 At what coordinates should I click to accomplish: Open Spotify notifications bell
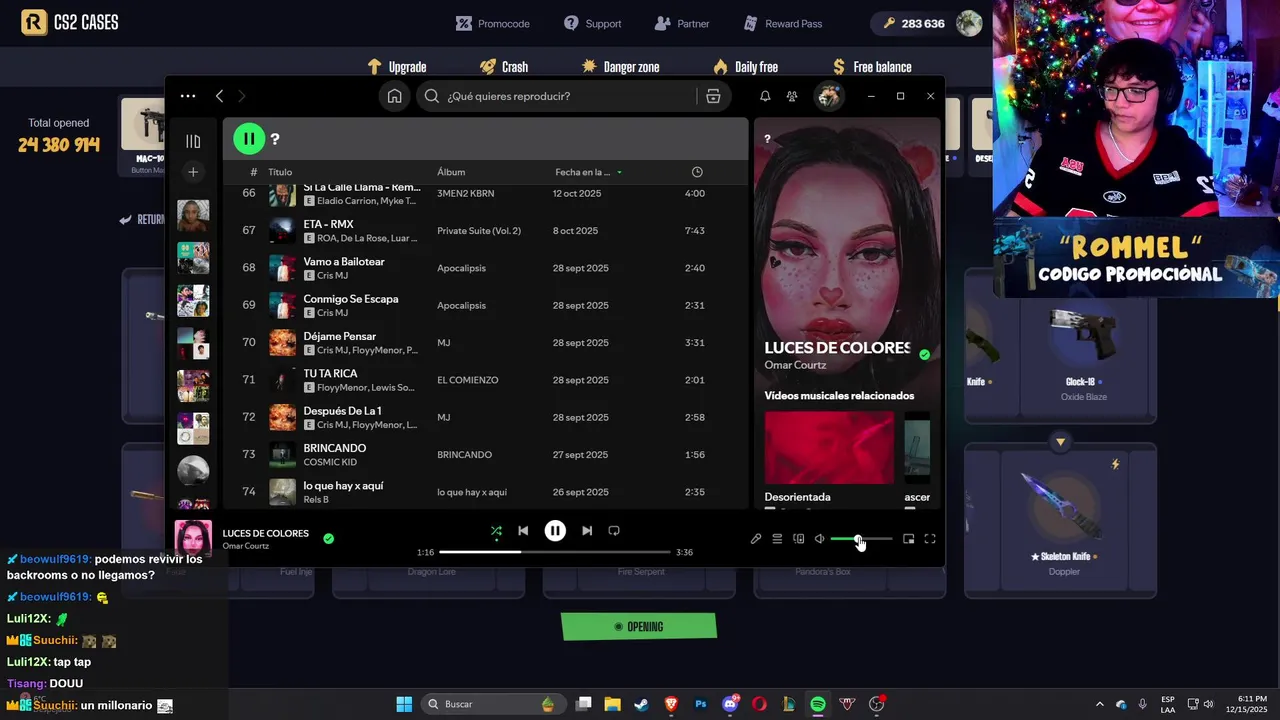pos(765,96)
